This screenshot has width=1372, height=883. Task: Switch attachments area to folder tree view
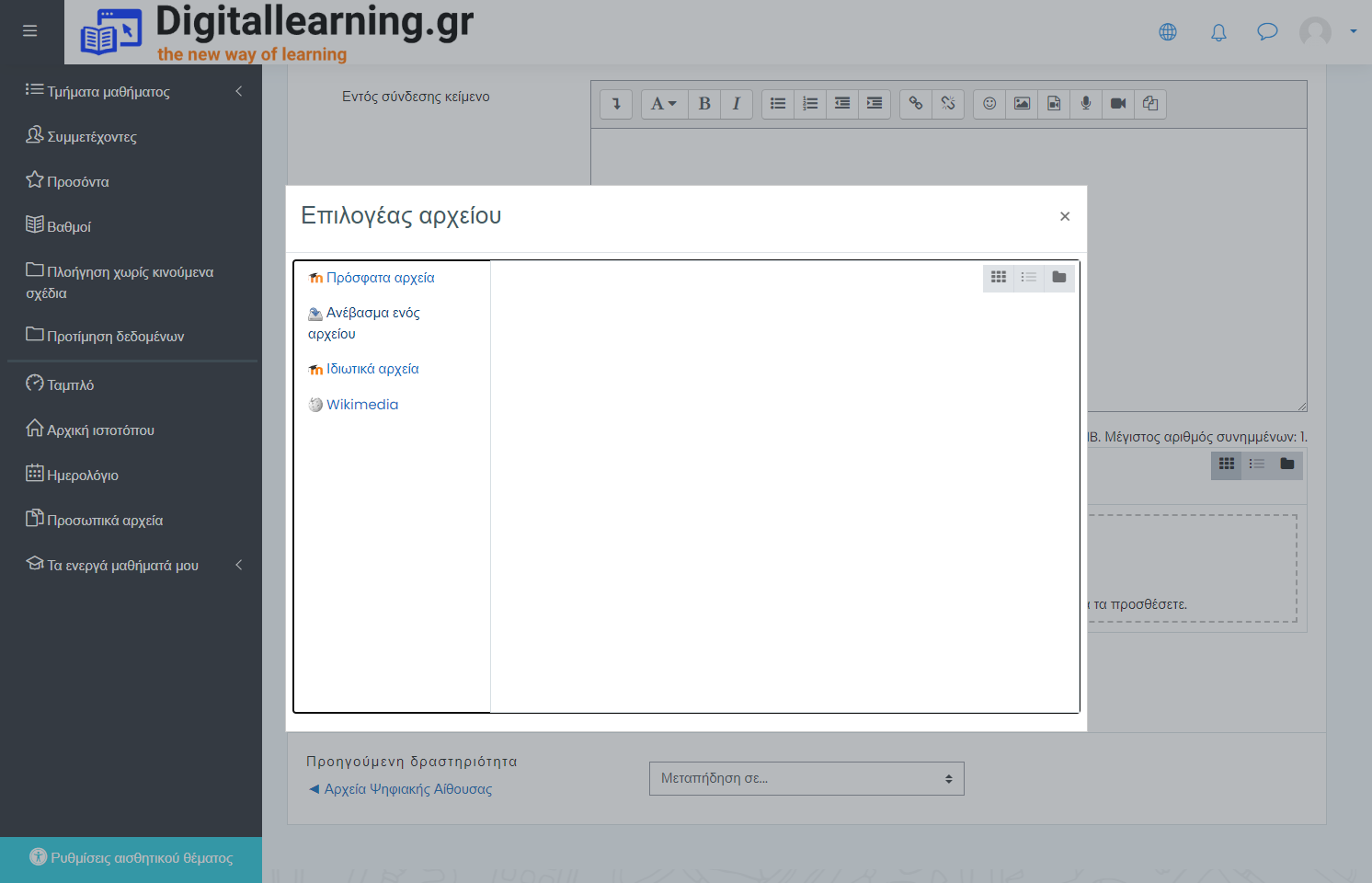(x=1287, y=464)
